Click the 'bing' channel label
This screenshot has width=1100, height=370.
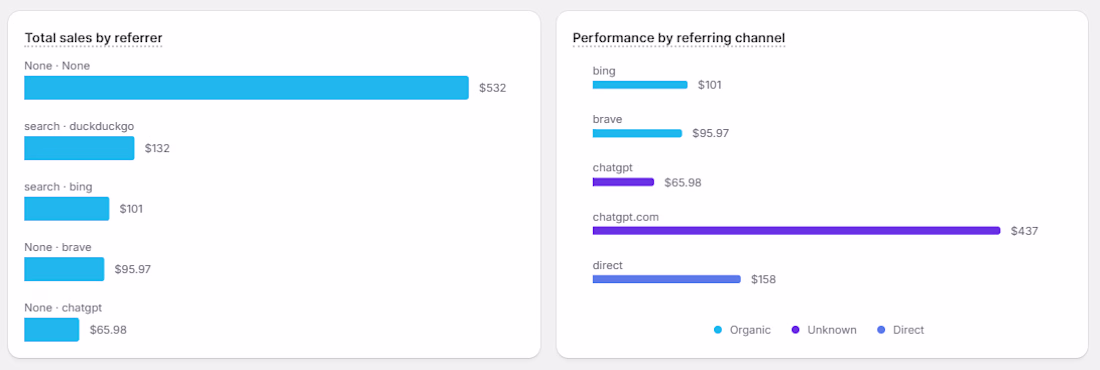tap(604, 71)
